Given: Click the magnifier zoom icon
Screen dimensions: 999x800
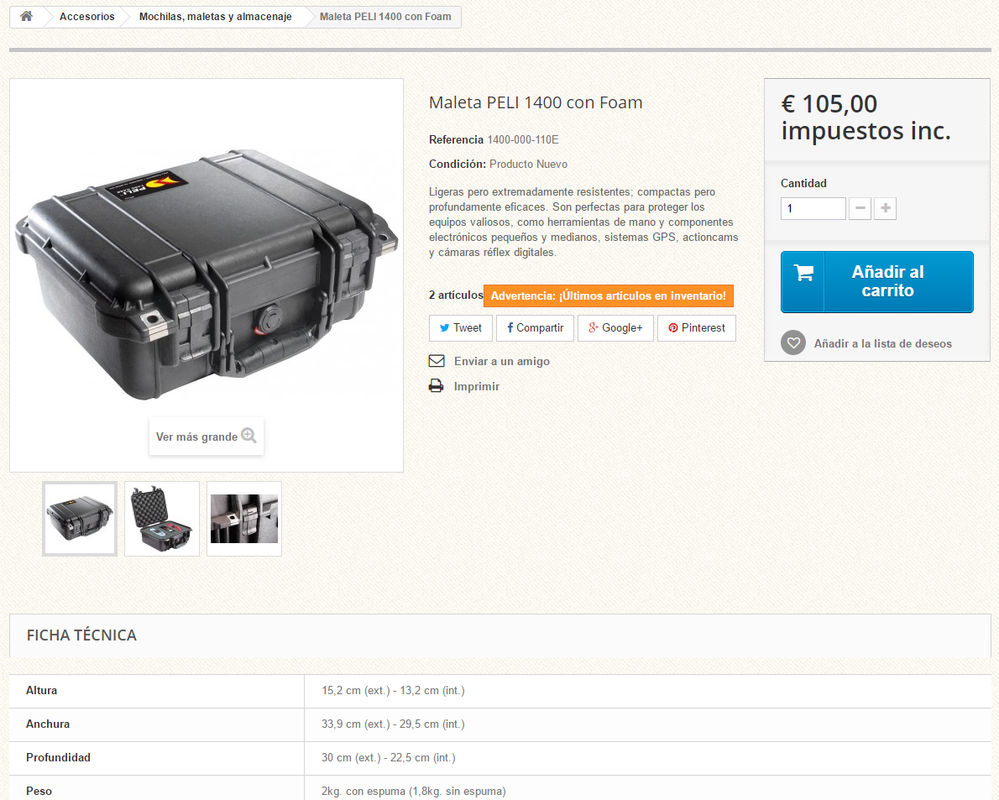Looking at the screenshot, I should 248,436.
